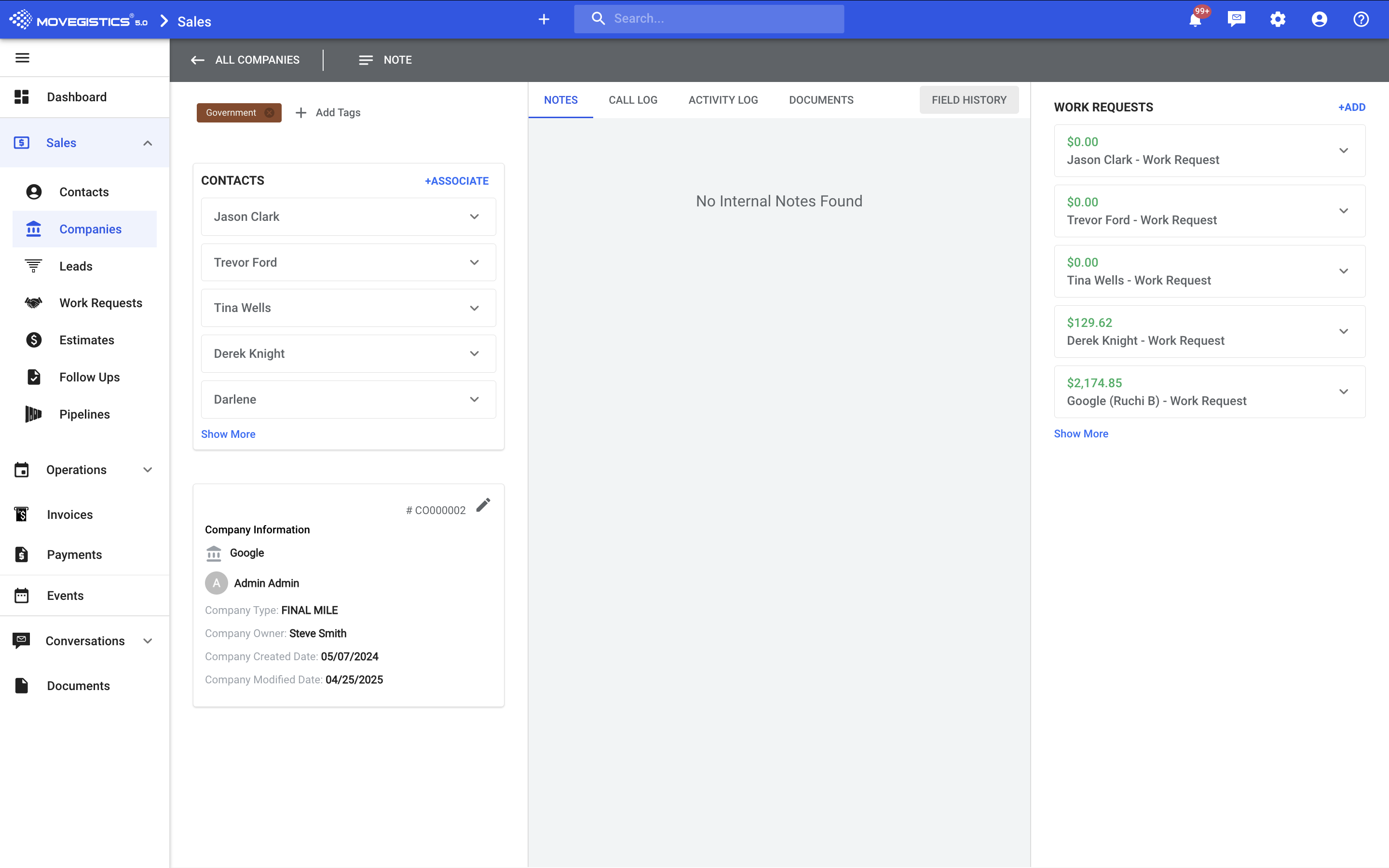Click +Associate in Contacts panel
The image size is (1389, 868).
(x=456, y=181)
